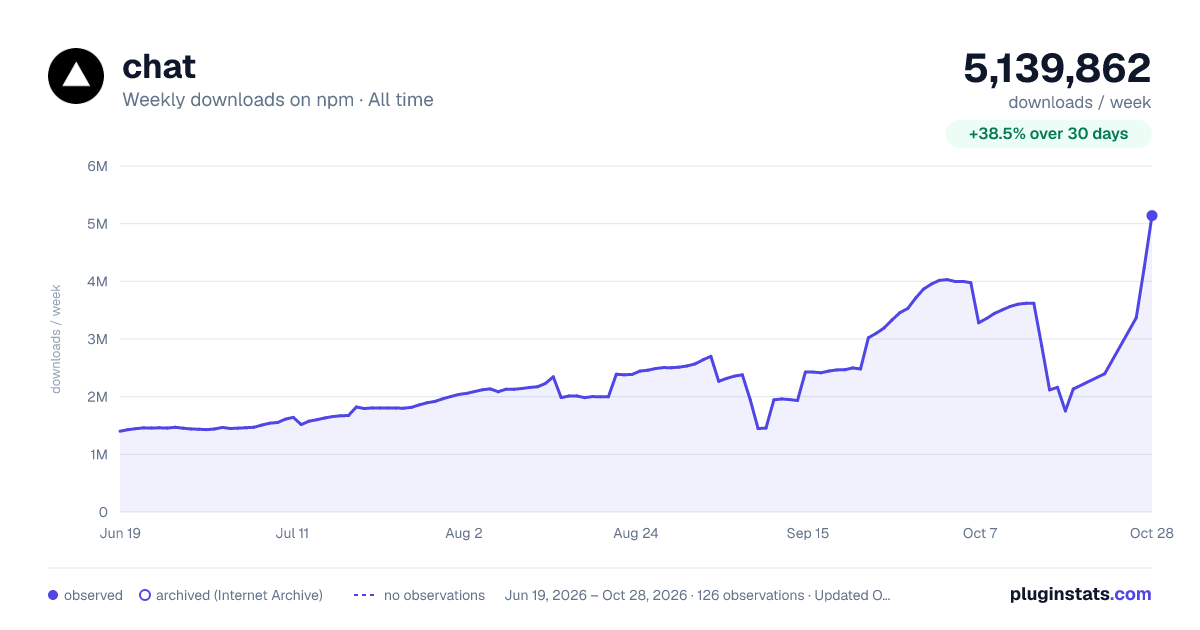Click the 2M y-axis label

[x=98, y=397]
